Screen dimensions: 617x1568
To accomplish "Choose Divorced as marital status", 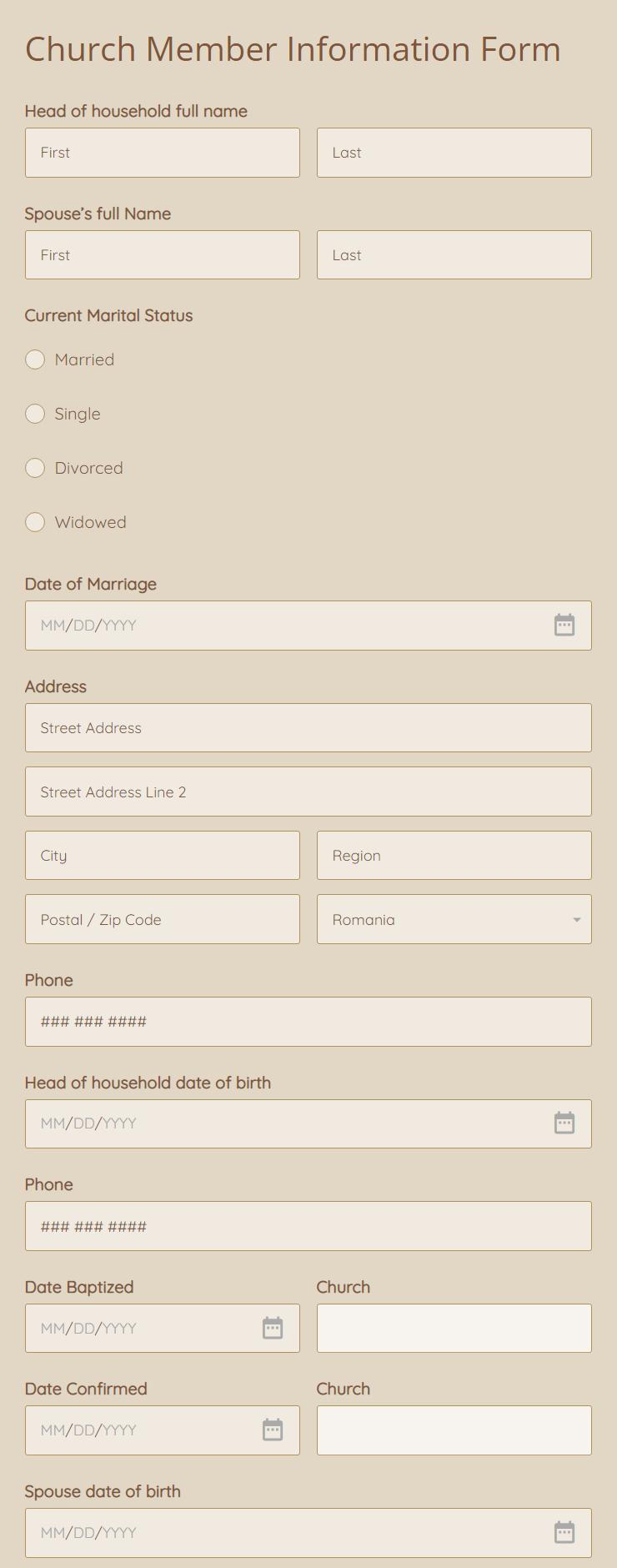I will [x=35, y=468].
